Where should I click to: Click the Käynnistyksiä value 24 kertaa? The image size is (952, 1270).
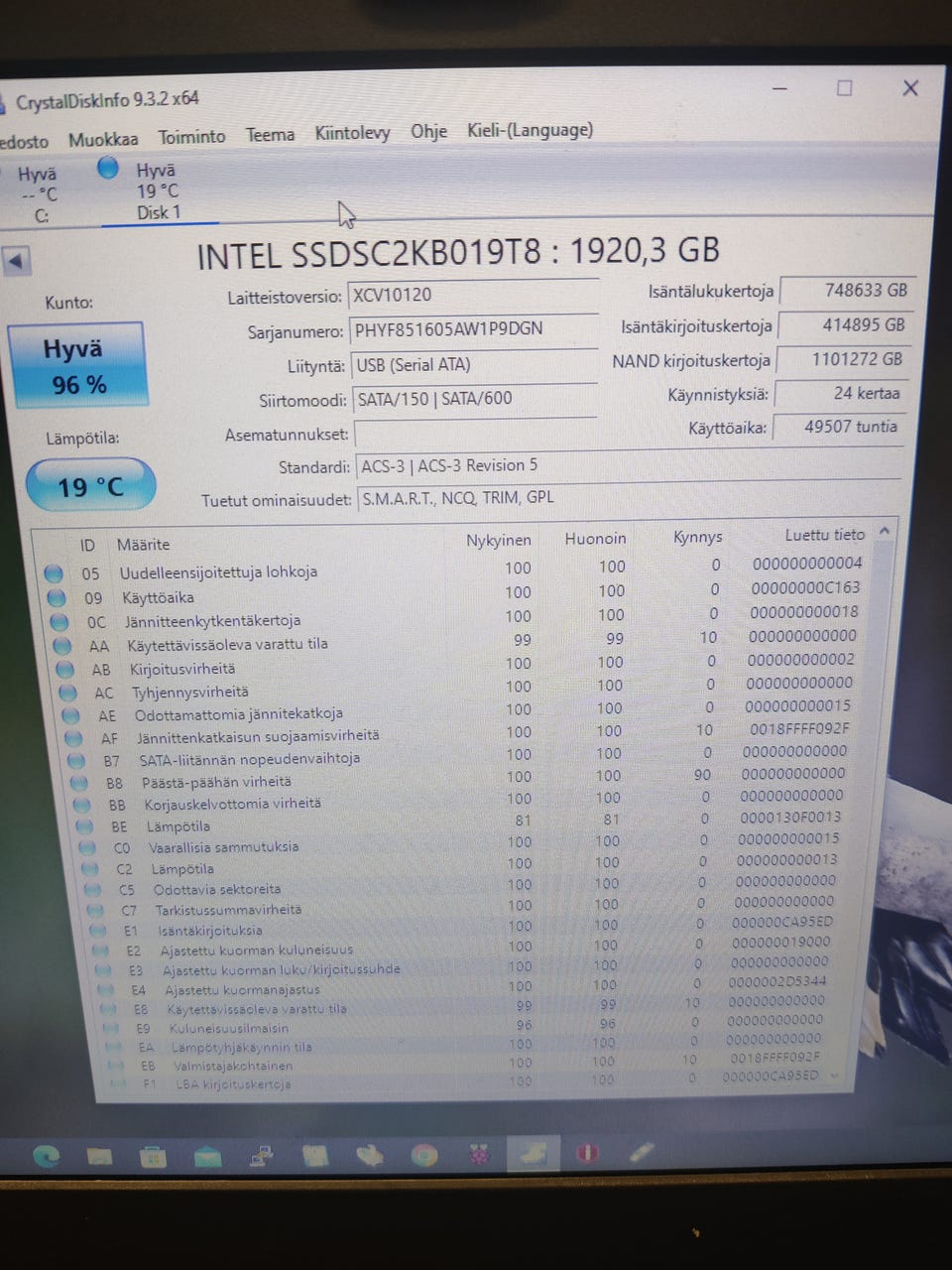tap(840, 393)
